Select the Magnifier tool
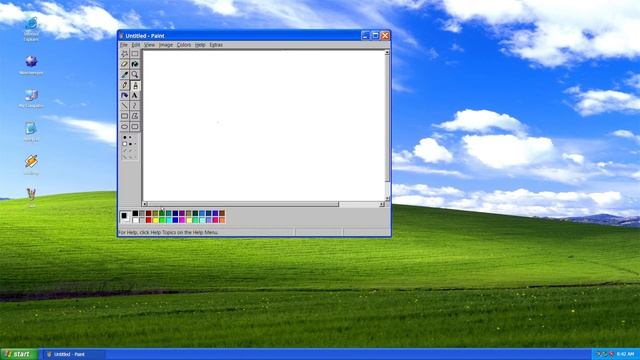The image size is (640, 360). (x=135, y=75)
